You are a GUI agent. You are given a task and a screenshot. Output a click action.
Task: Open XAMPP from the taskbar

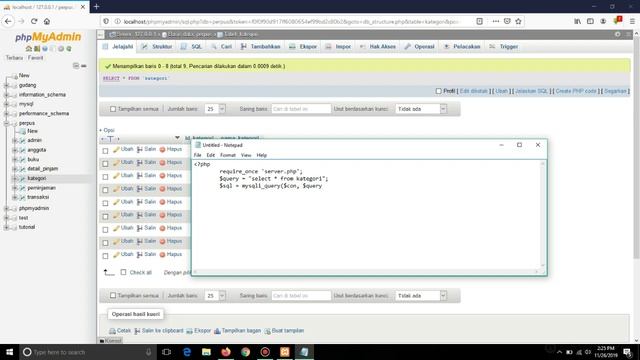click(284, 352)
